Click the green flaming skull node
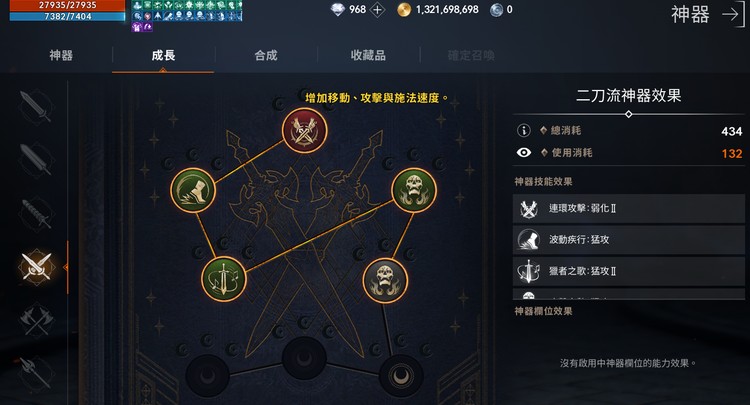The width and height of the screenshot is (750, 405). [414, 190]
